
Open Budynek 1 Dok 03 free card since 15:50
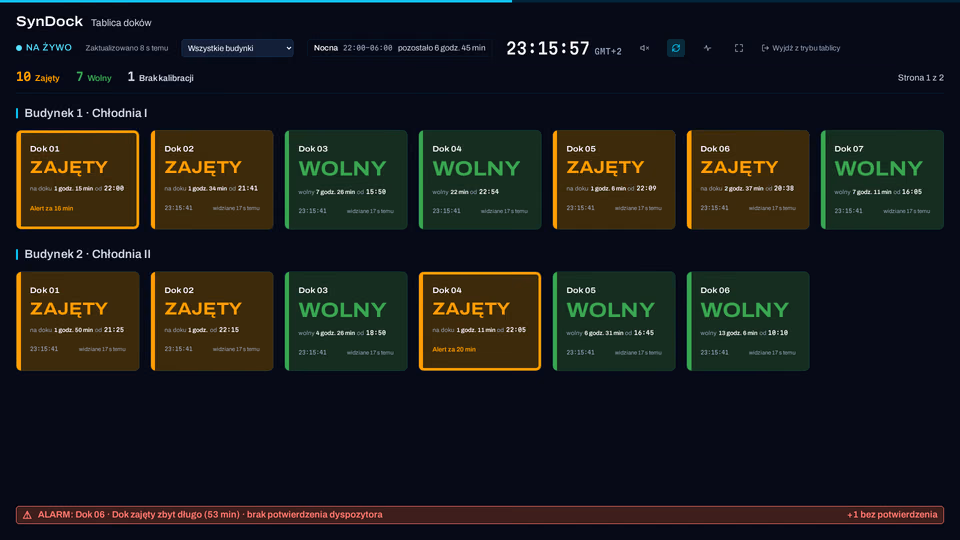coord(346,179)
